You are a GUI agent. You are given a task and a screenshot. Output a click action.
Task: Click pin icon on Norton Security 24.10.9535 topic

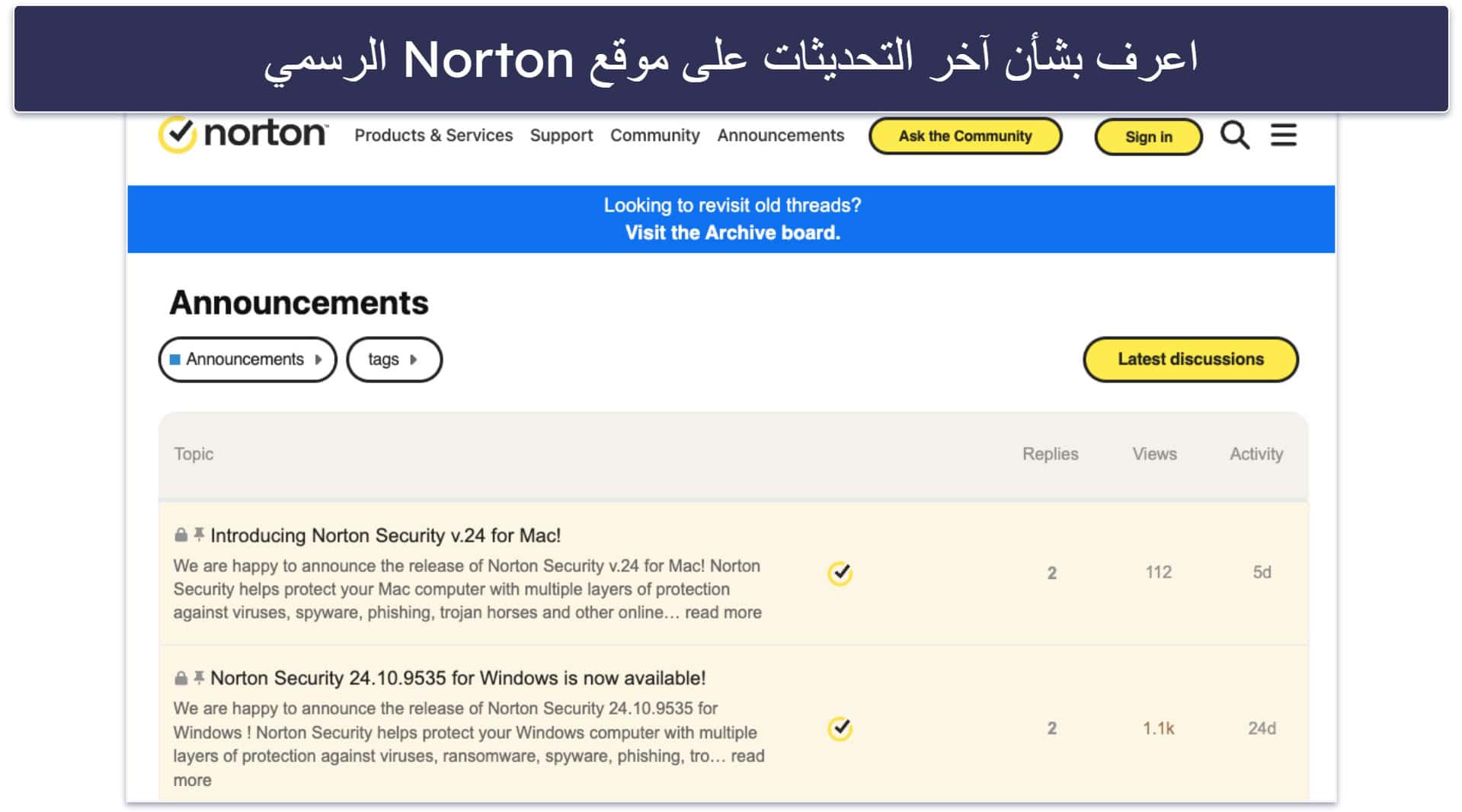click(199, 678)
